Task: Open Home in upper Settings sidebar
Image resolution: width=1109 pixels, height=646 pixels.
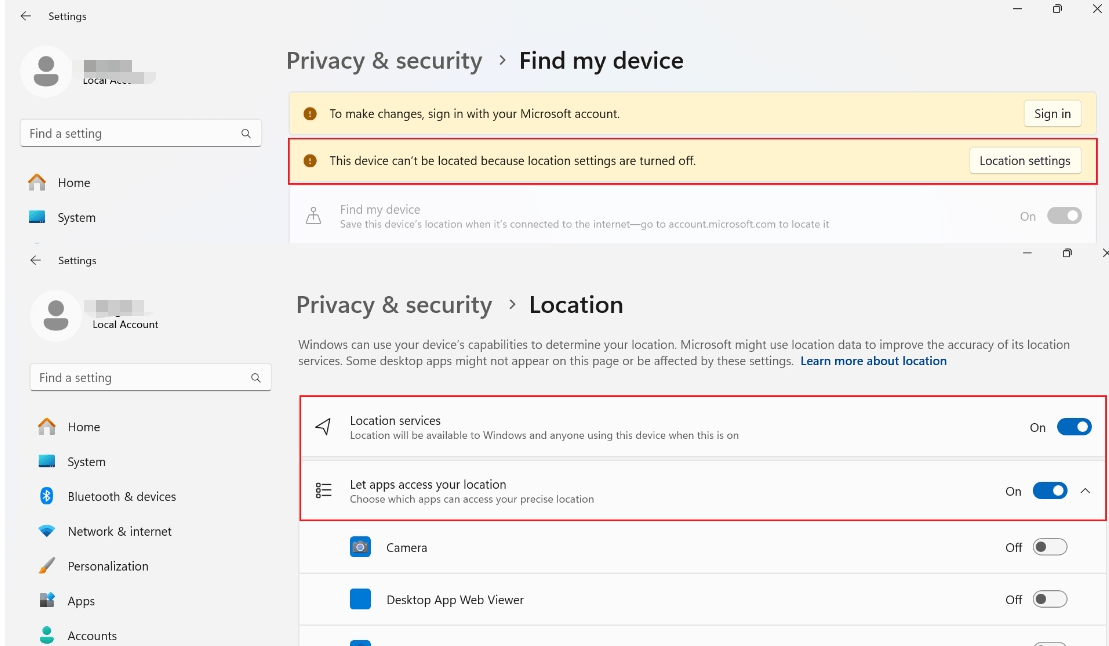Action: (x=74, y=183)
